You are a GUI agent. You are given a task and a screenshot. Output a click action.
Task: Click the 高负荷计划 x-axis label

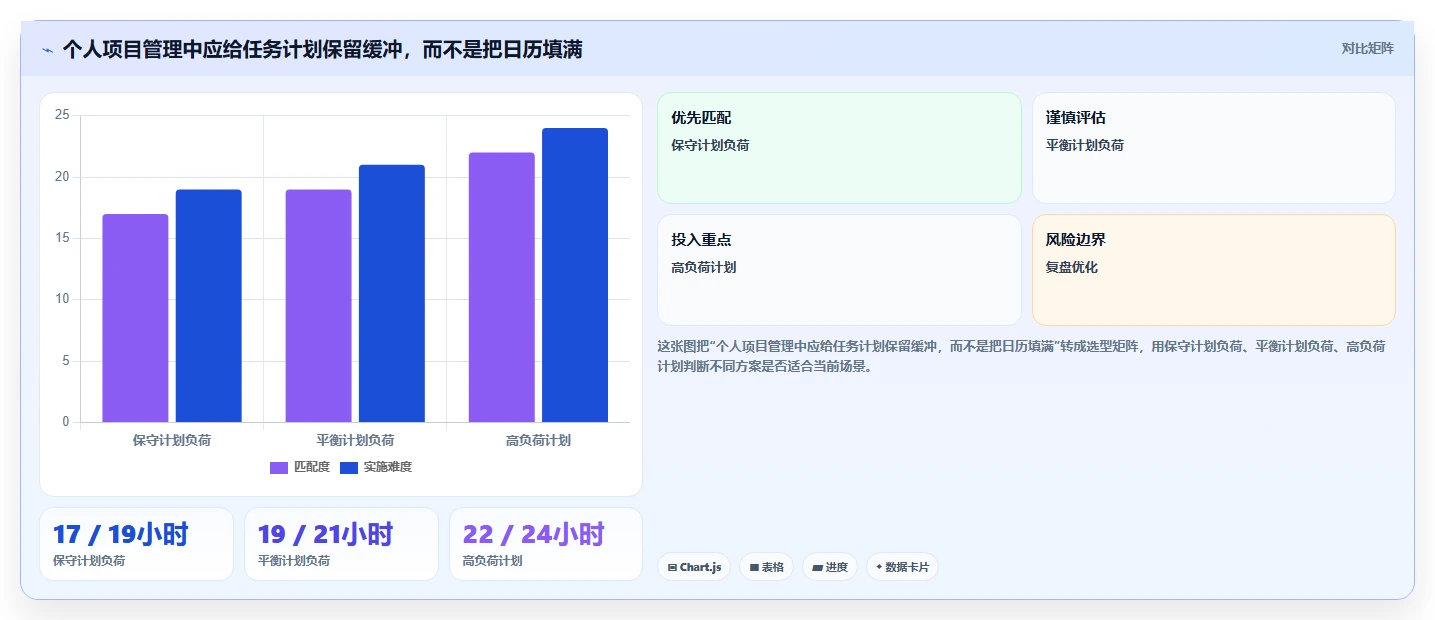538,440
